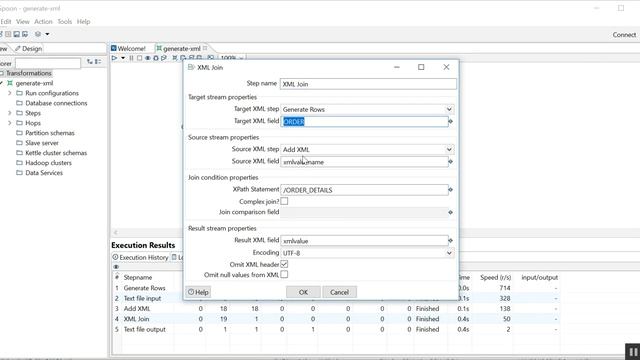Viewport: 640px width, 360px height.
Task: Click the Save As icon in main toolbar
Action: pyautogui.click(x=25, y=34)
